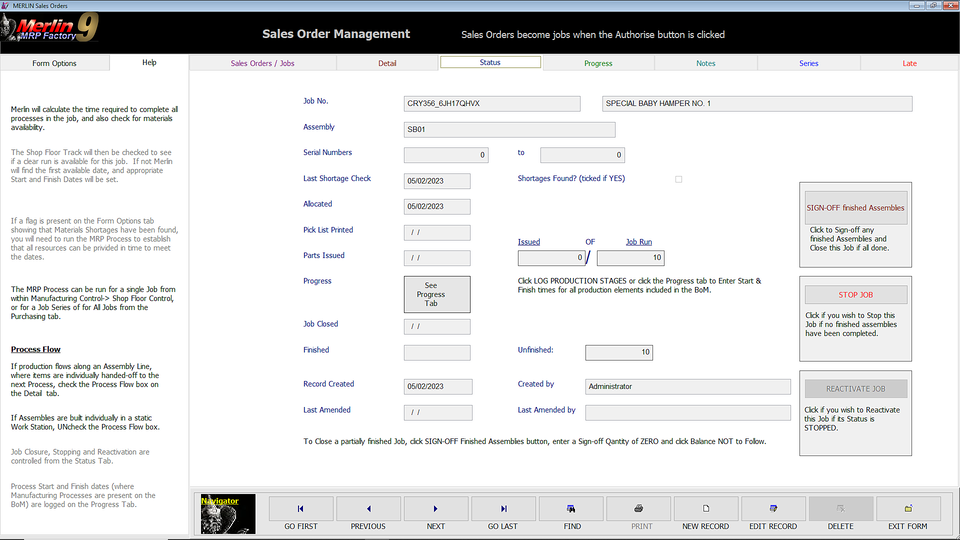Click the Navigator logo image
Viewport: 960px width, 540px height.
coord(228,514)
